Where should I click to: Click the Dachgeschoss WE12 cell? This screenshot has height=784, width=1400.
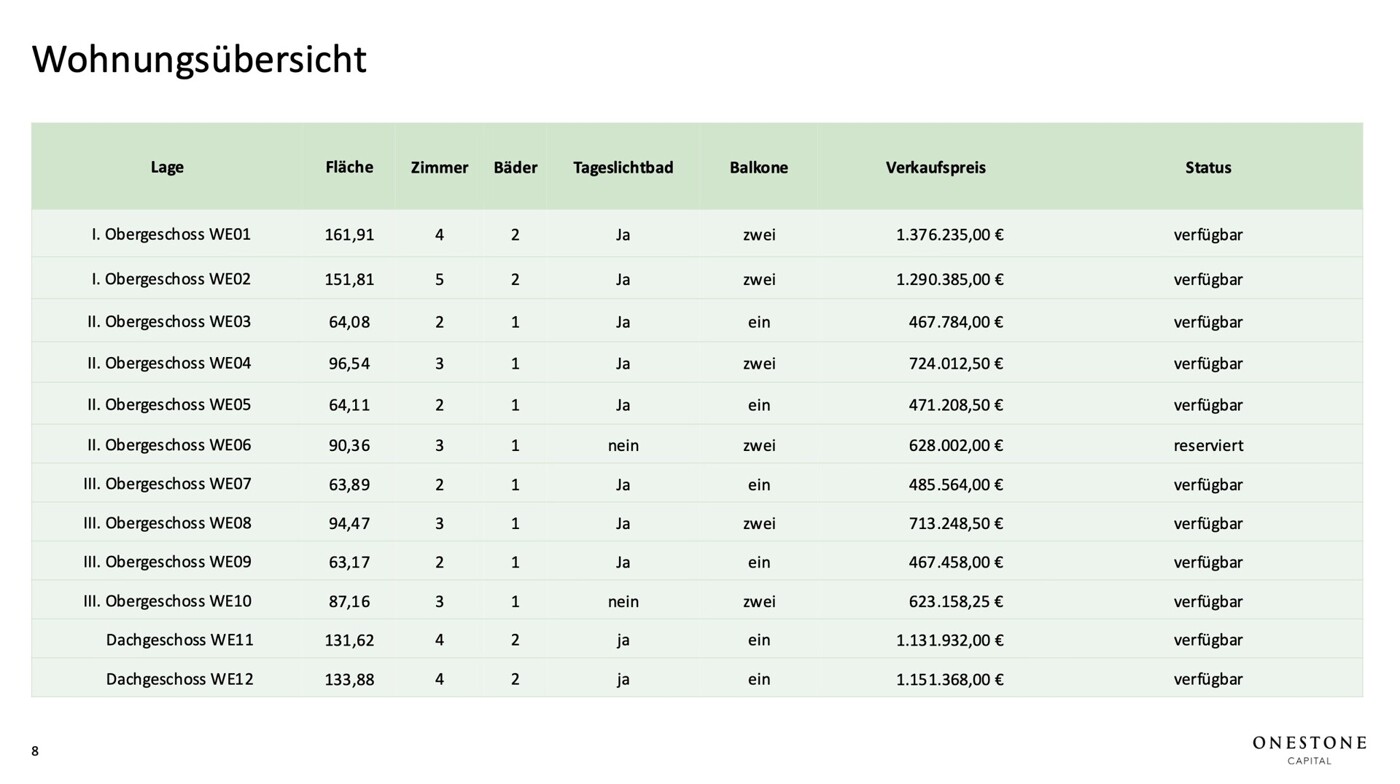pyautogui.click(x=180, y=679)
